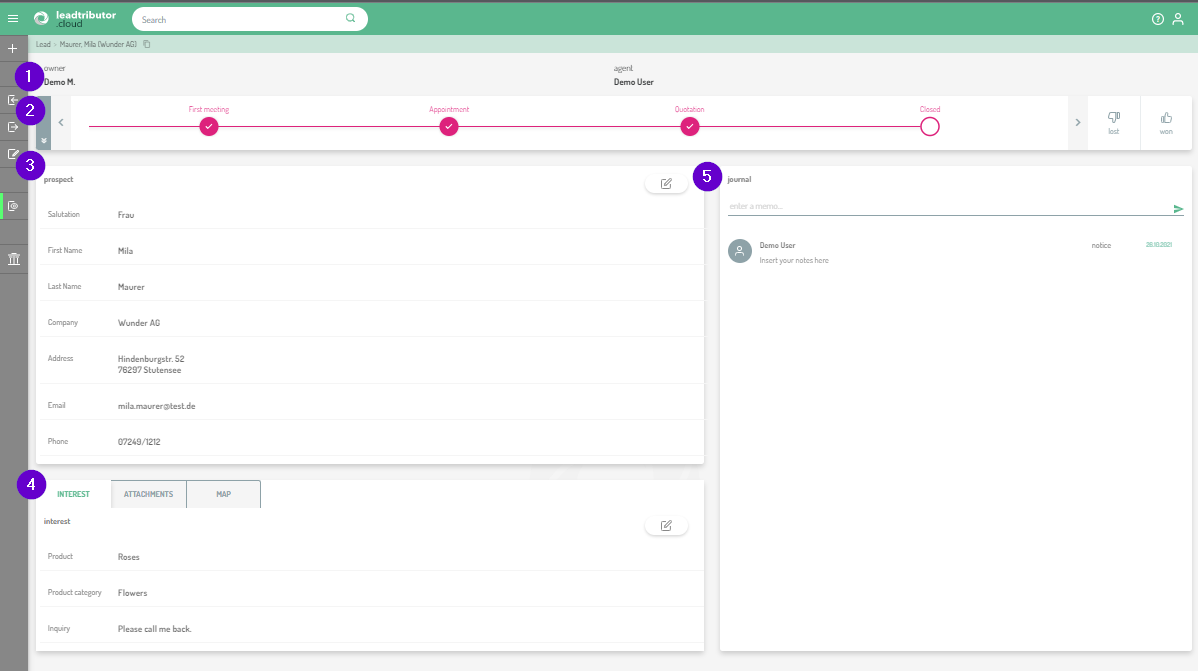
Task: Send the journal memo with the arrow icon
Action: pos(1178,209)
